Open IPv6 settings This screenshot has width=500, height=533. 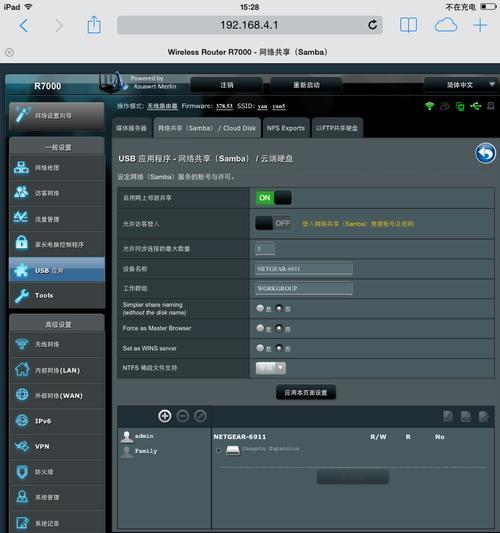57,421
